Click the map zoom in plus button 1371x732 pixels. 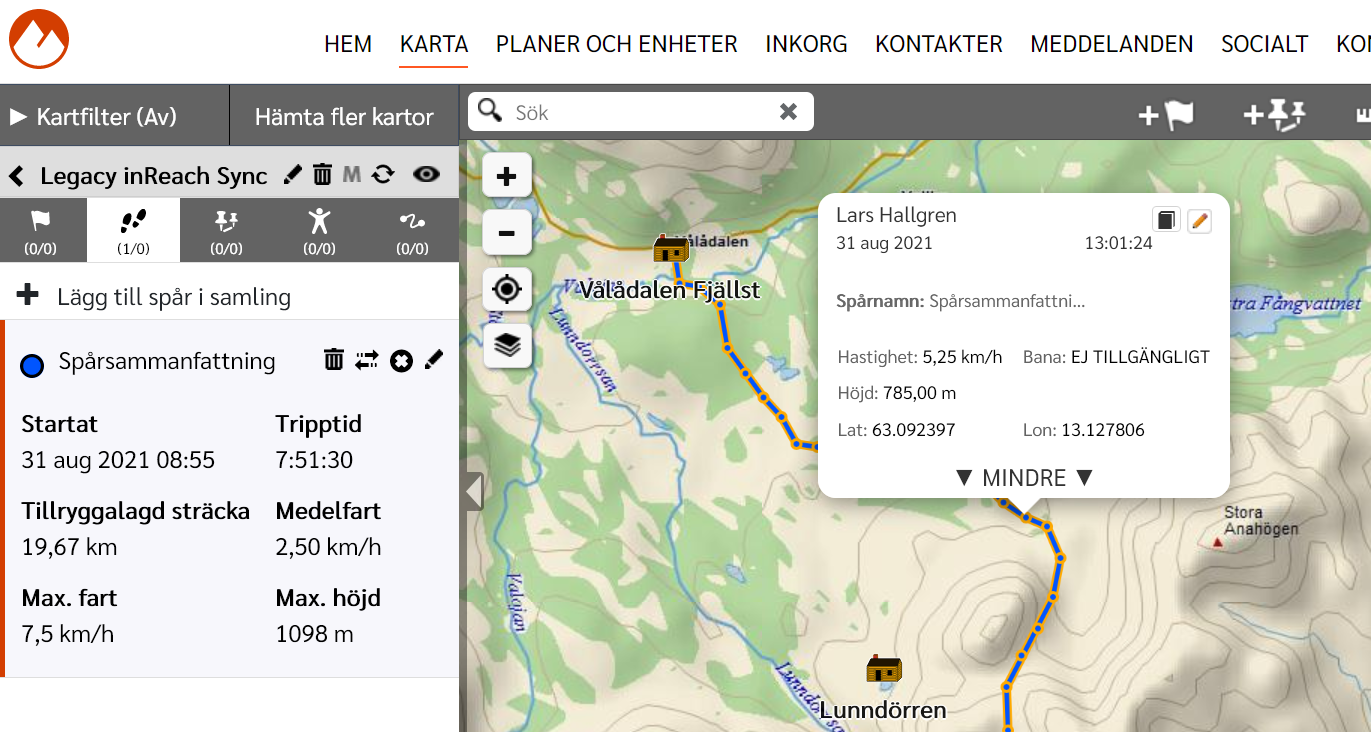click(507, 177)
